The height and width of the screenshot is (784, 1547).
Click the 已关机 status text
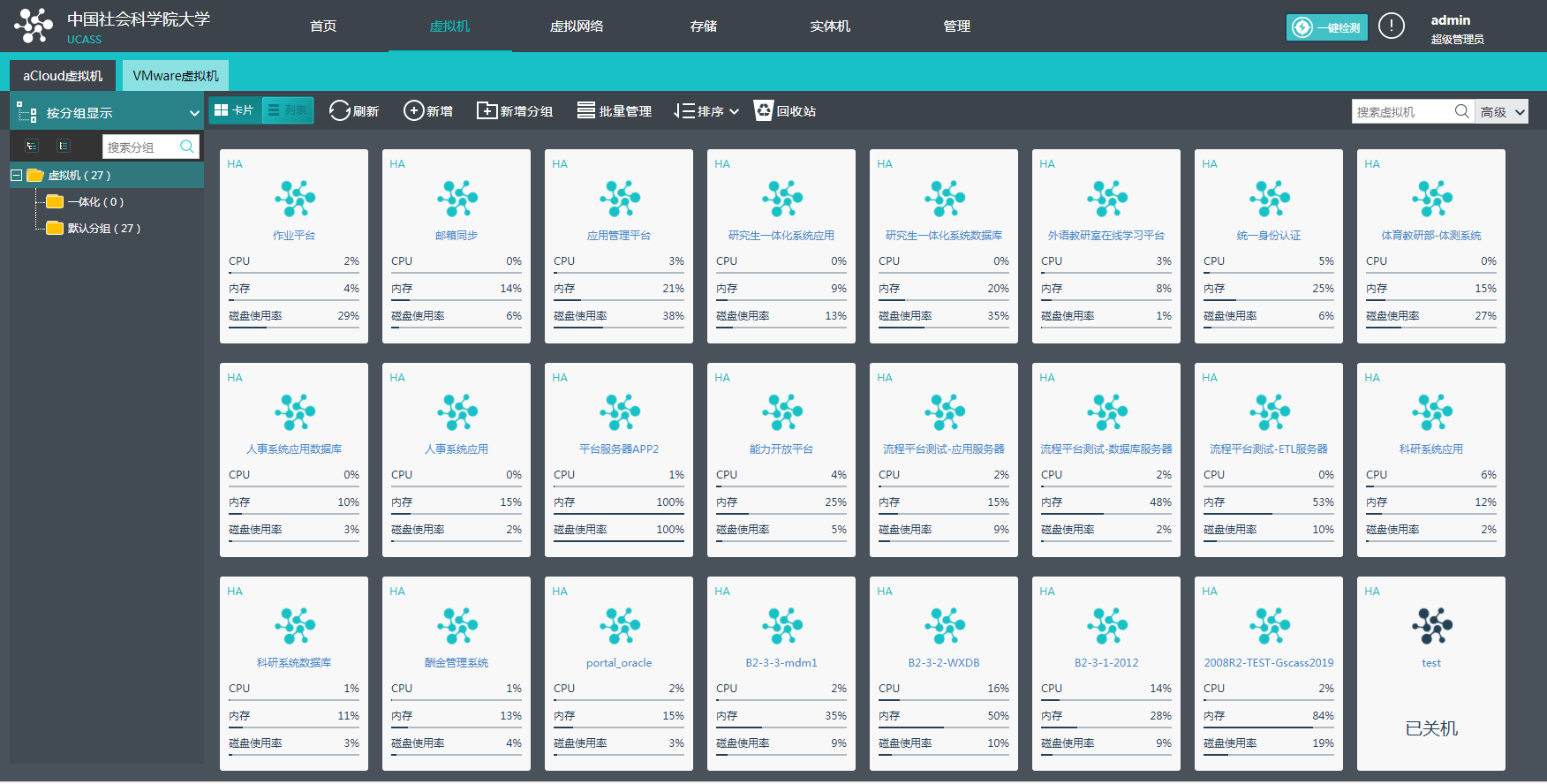[x=1431, y=728]
